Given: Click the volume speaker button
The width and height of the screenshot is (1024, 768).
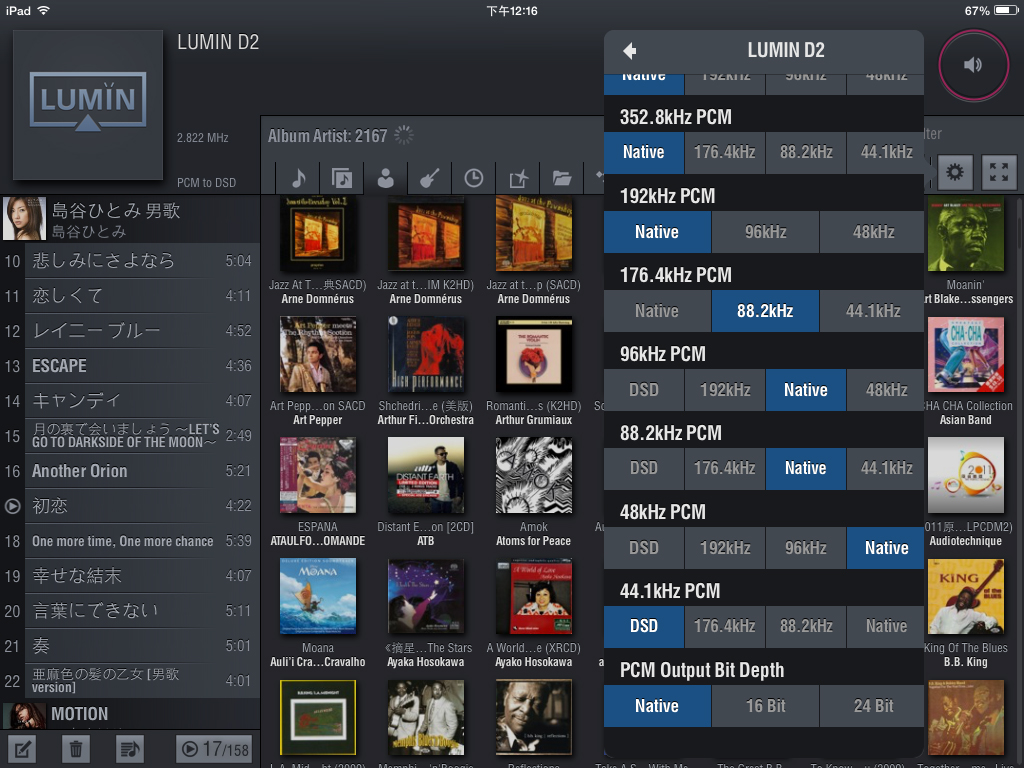Looking at the screenshot, I should pos(972,64).
